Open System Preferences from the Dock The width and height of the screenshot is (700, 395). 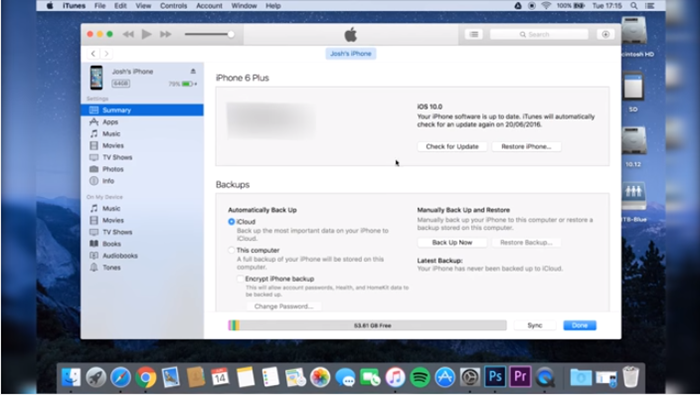point(470,378)
